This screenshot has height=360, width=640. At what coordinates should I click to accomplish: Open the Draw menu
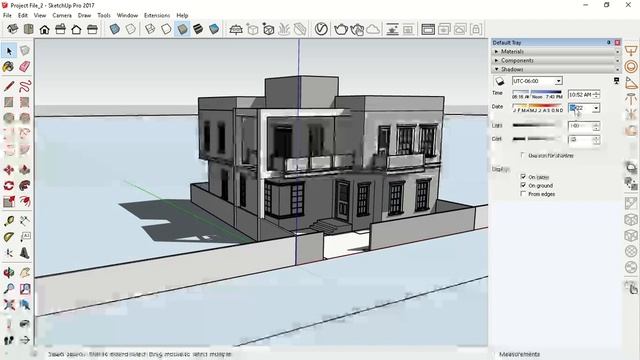pyautogui.click(x=84, y=15)
